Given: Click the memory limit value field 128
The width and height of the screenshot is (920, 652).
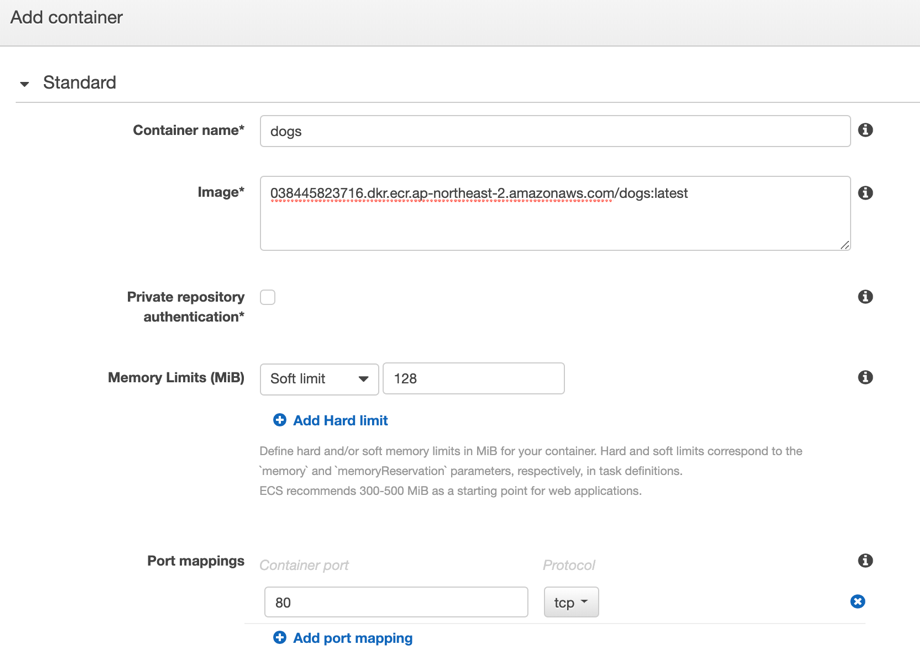Looking at the screenshot, I should (473, 379).
